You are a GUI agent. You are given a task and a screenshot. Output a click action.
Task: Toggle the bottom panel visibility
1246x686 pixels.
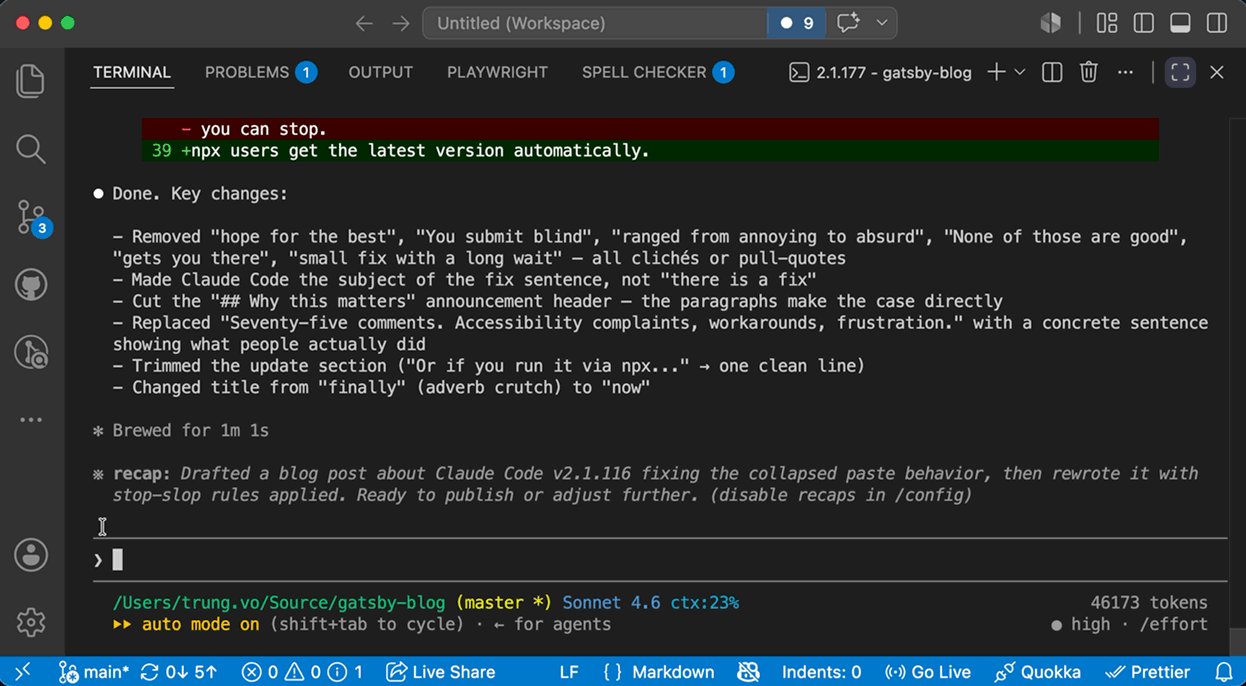(1180, 23)
